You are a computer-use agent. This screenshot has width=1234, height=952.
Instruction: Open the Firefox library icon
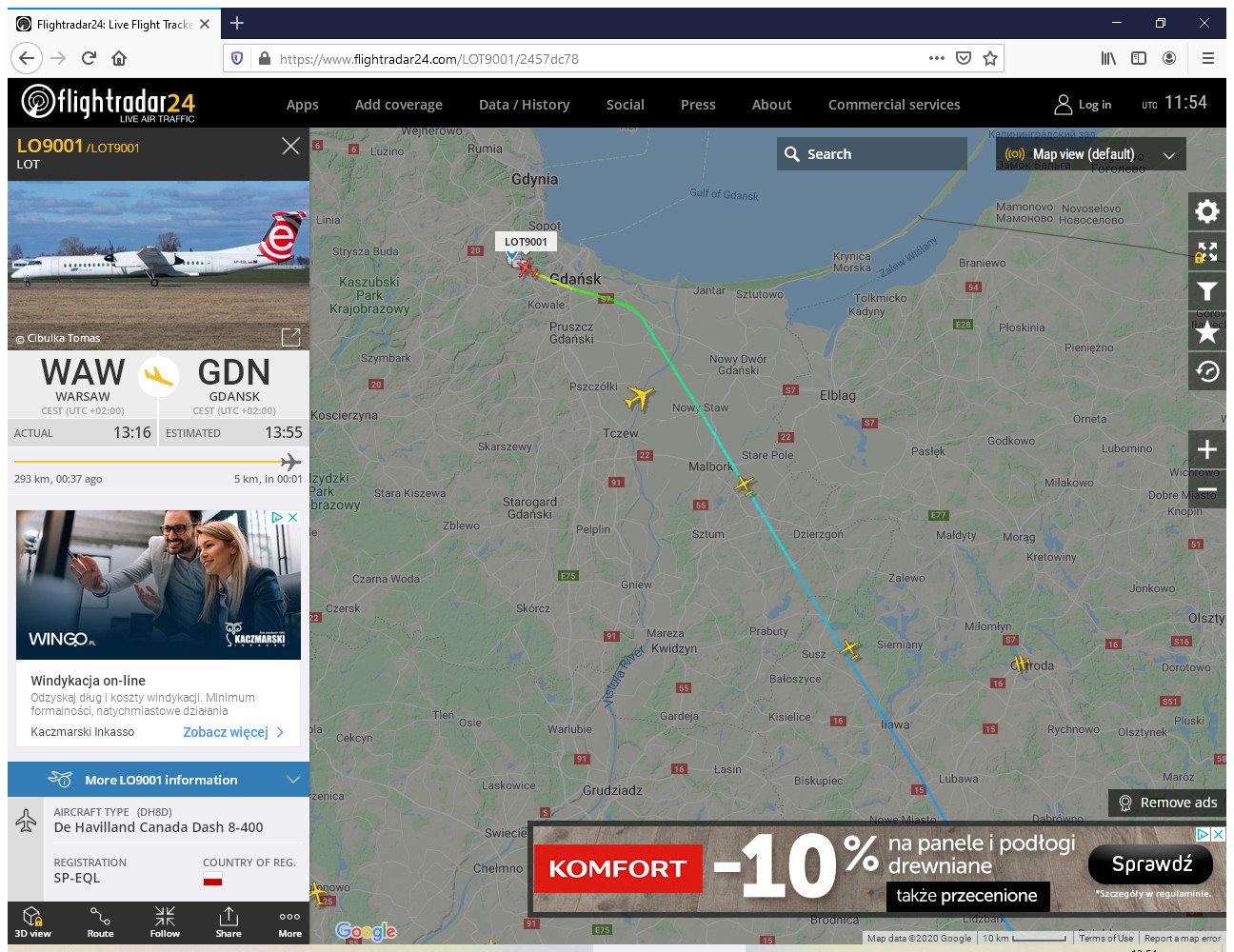point(1108,58)
